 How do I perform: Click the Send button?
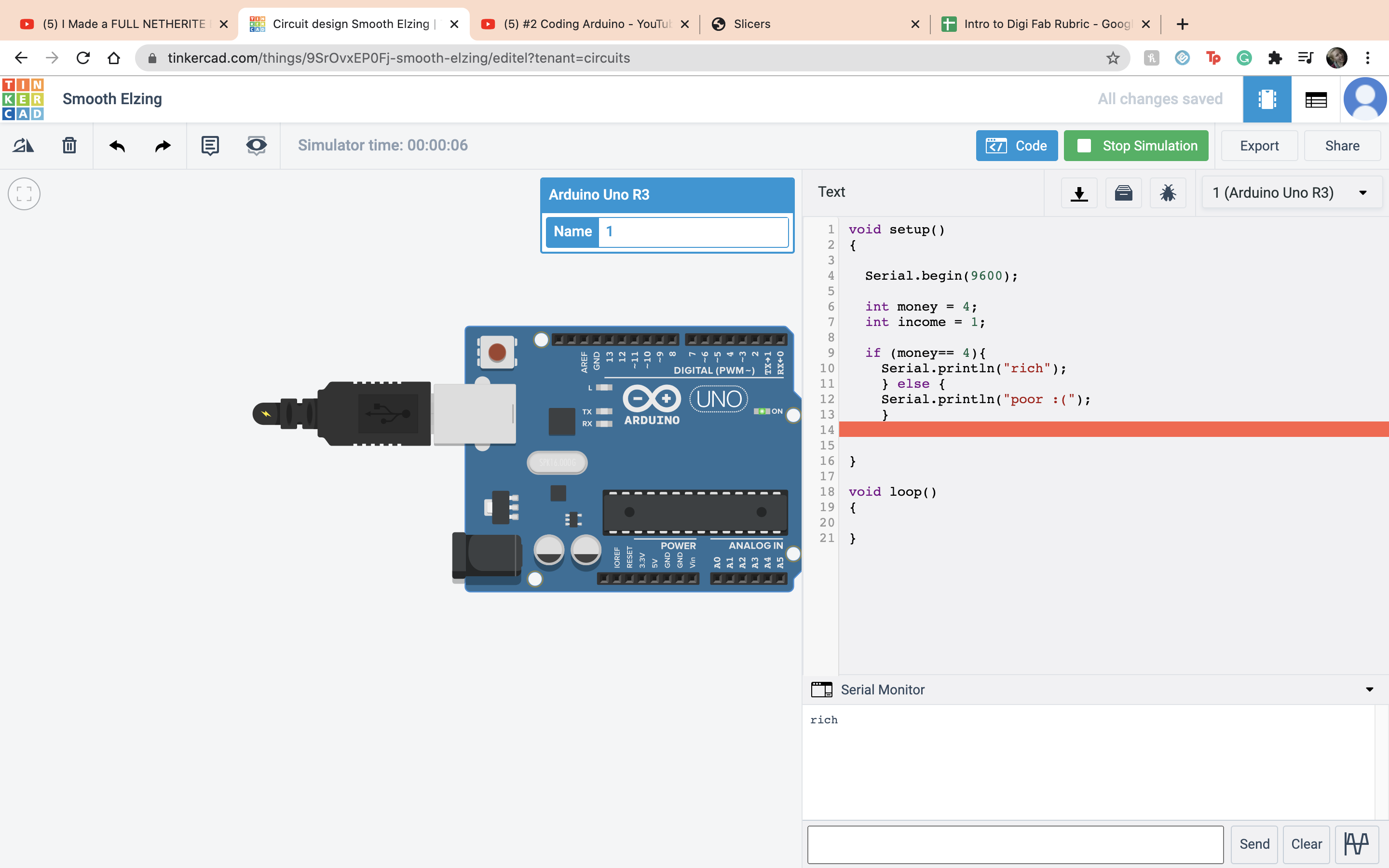1254,844
